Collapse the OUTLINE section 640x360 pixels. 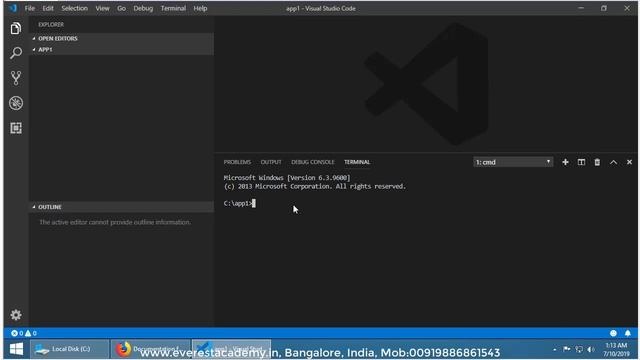click(x=121, y=207)
